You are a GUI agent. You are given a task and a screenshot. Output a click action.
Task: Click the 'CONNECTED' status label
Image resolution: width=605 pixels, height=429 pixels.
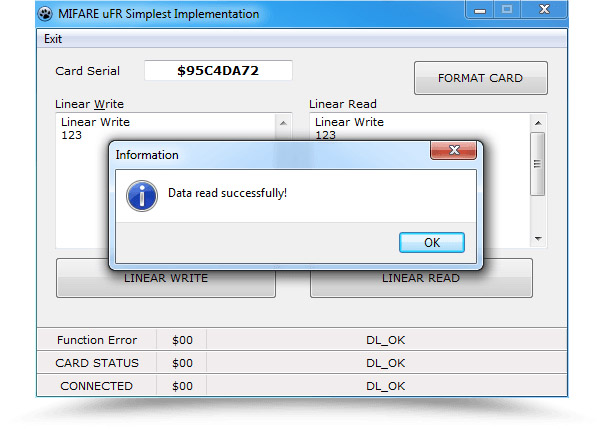pyautogui.click(x=96, y=386)
